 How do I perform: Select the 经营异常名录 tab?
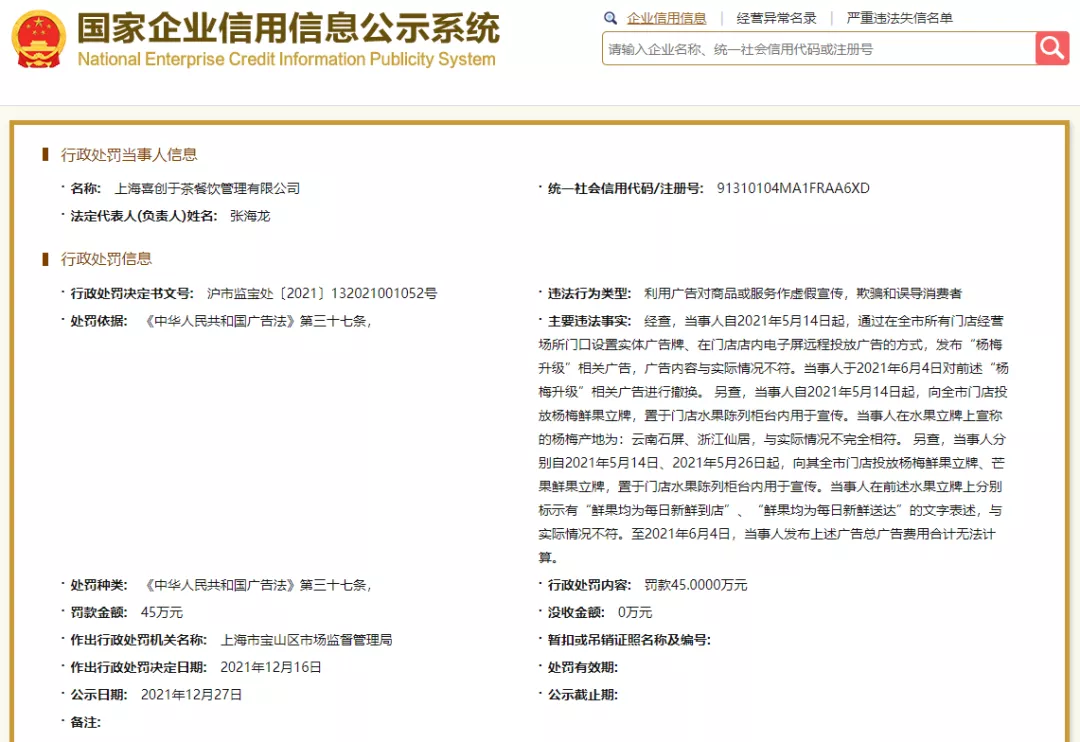pyautogui.click(x=776, y=19)
